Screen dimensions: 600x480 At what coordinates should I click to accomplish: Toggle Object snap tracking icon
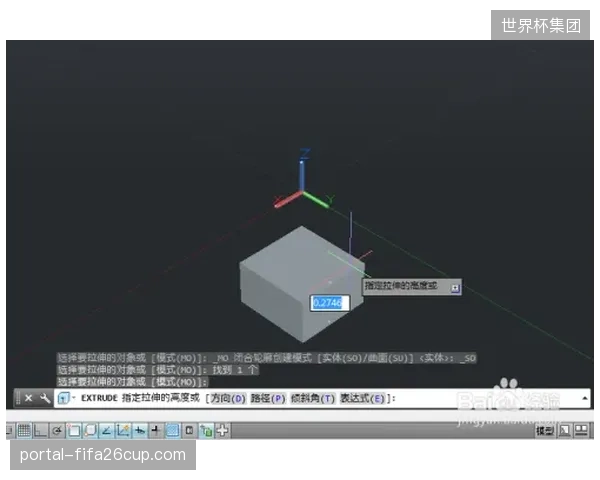[x=107, y=431]
